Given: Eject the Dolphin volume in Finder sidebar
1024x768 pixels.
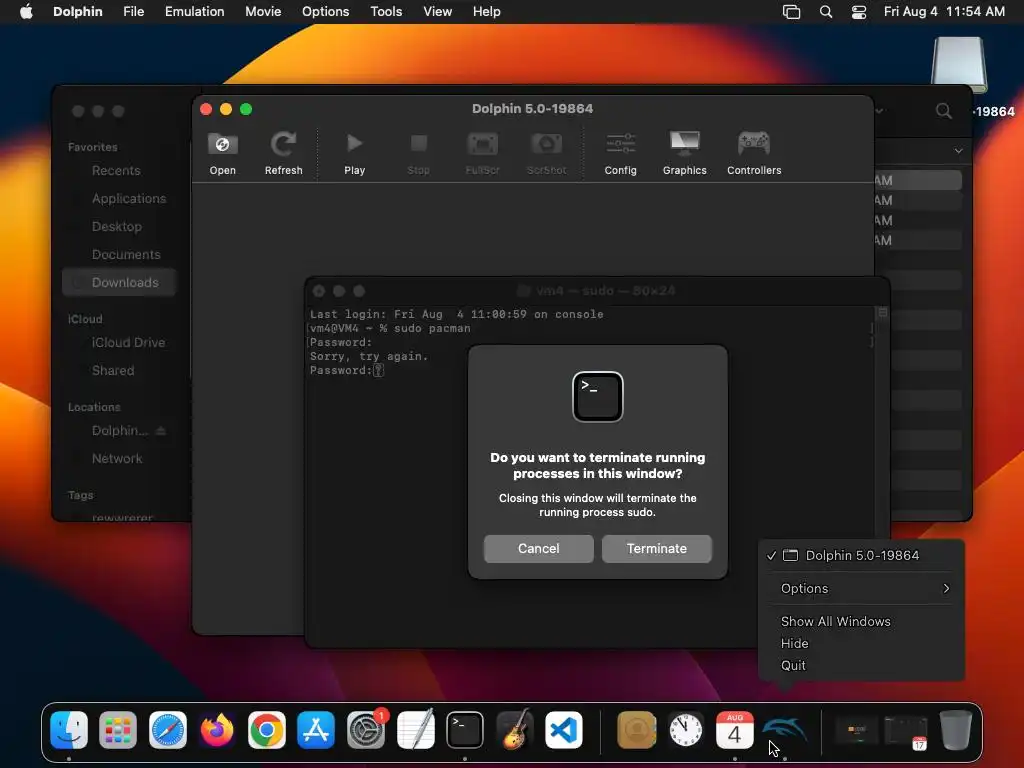Looking at the screenshot, I should click(161, 430).
